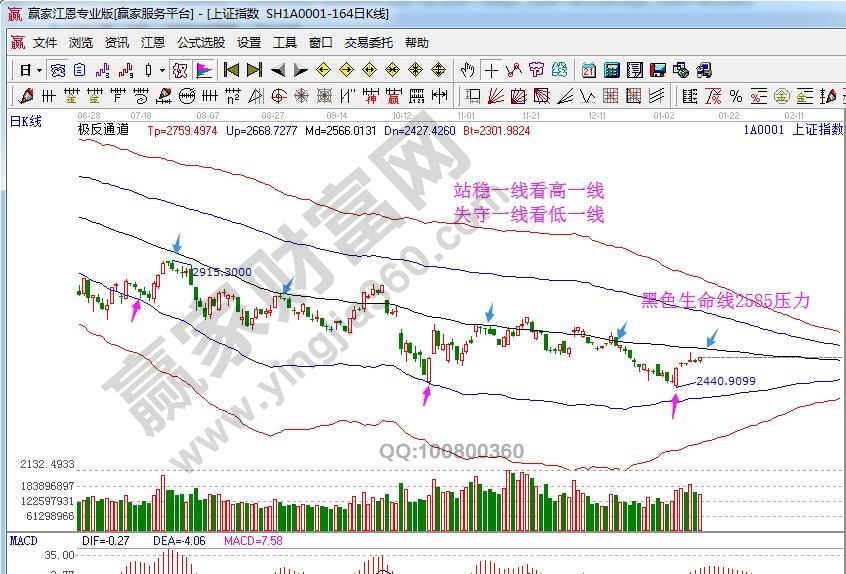The height and width of the screenshot is (574, 846).
Task: Click the percent sign tool icon
Action: (x=735, y=96)
